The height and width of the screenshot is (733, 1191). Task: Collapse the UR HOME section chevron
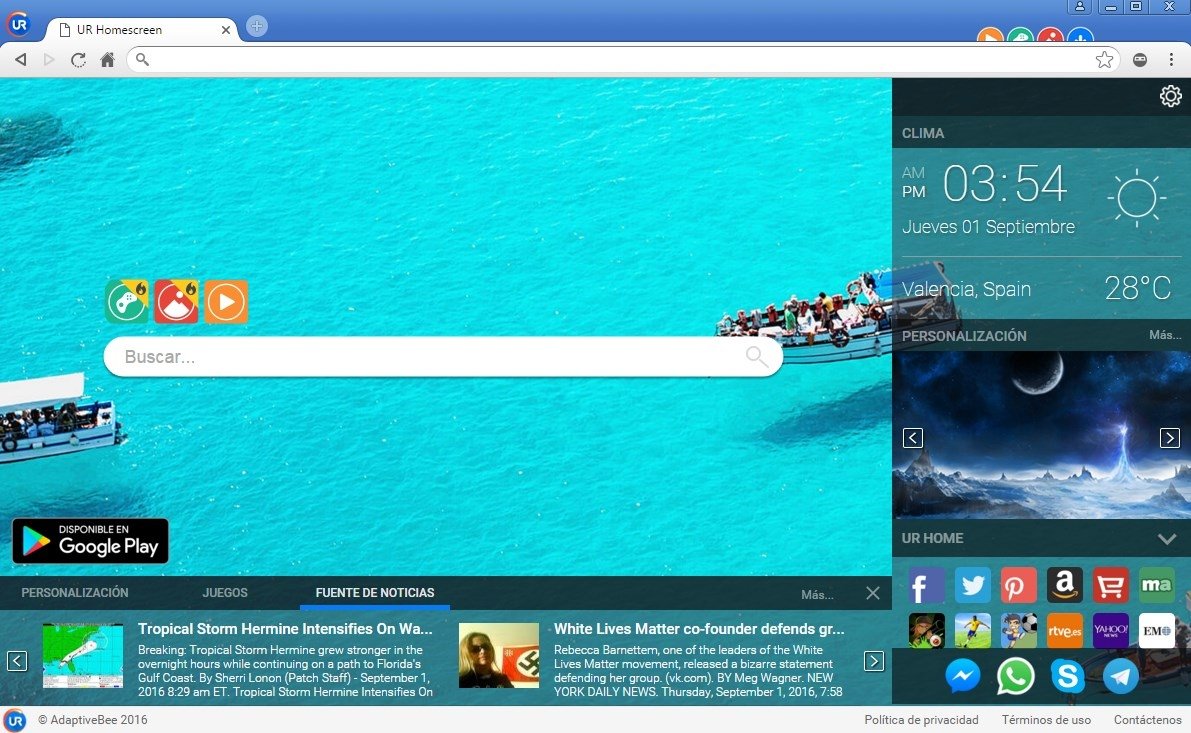1167,539
